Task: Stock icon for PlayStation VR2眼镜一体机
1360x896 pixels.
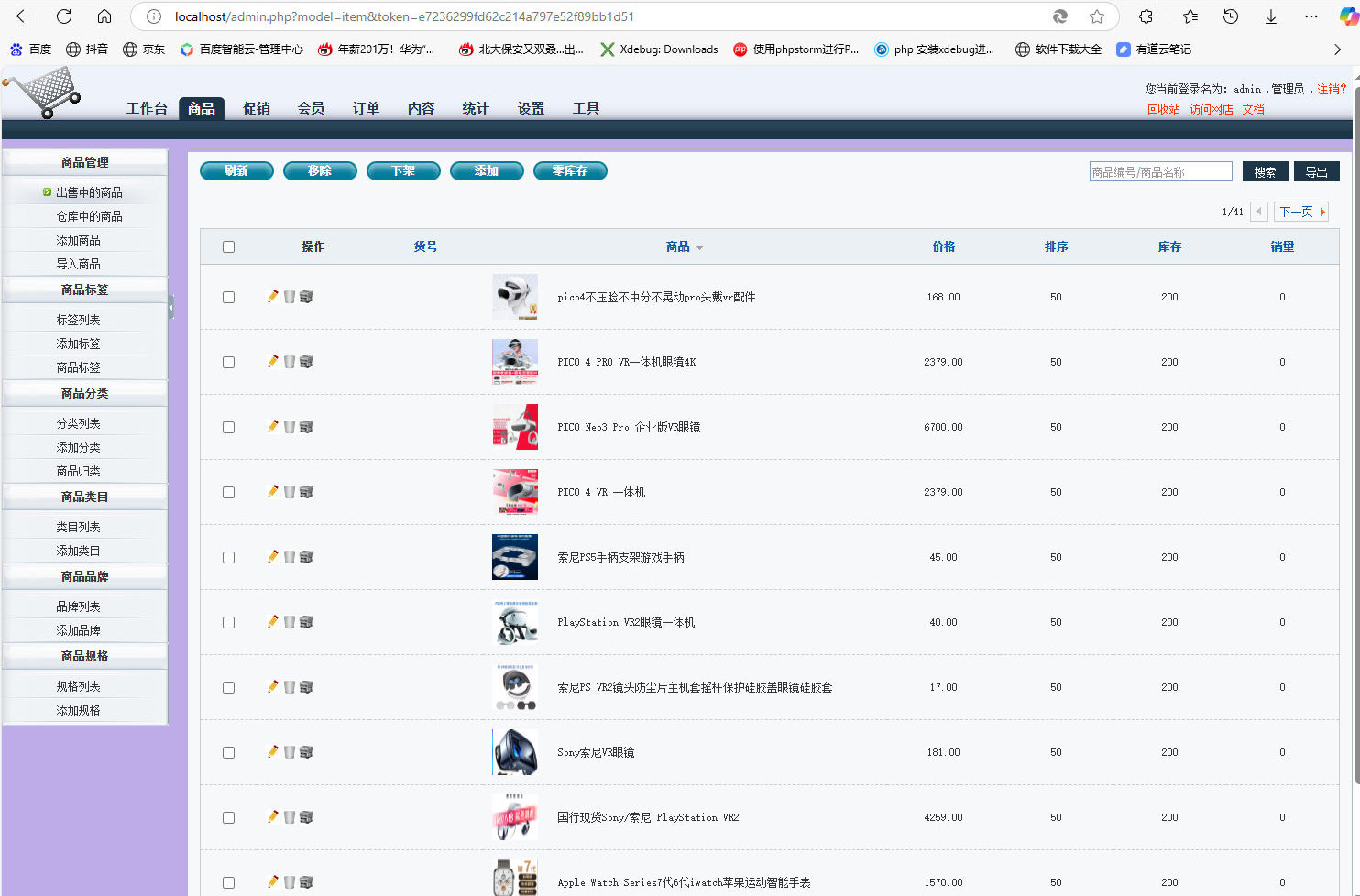Action: pos(306,622)
